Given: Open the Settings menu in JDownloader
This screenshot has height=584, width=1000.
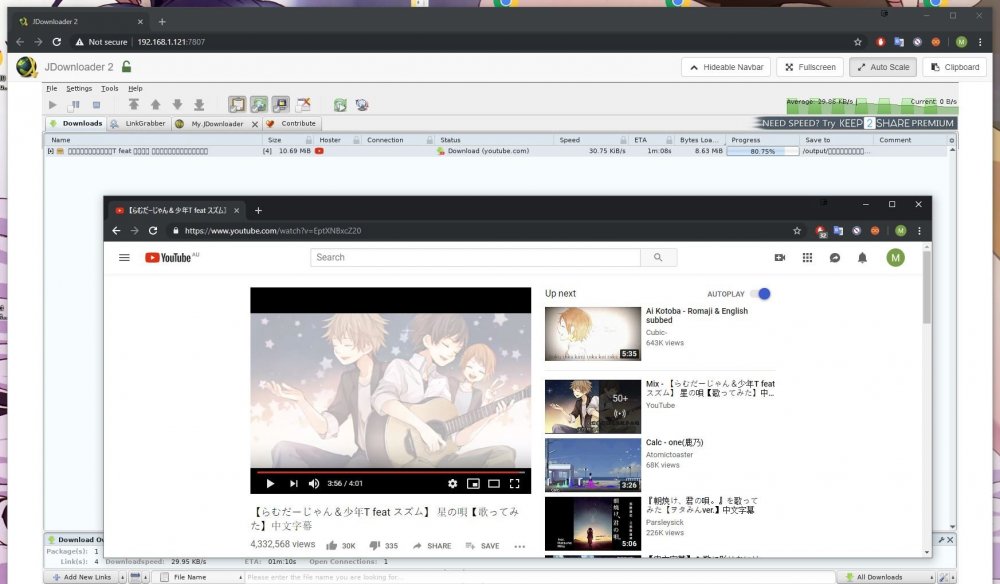Looking at the screenshot, I should (x=79, y=89).
